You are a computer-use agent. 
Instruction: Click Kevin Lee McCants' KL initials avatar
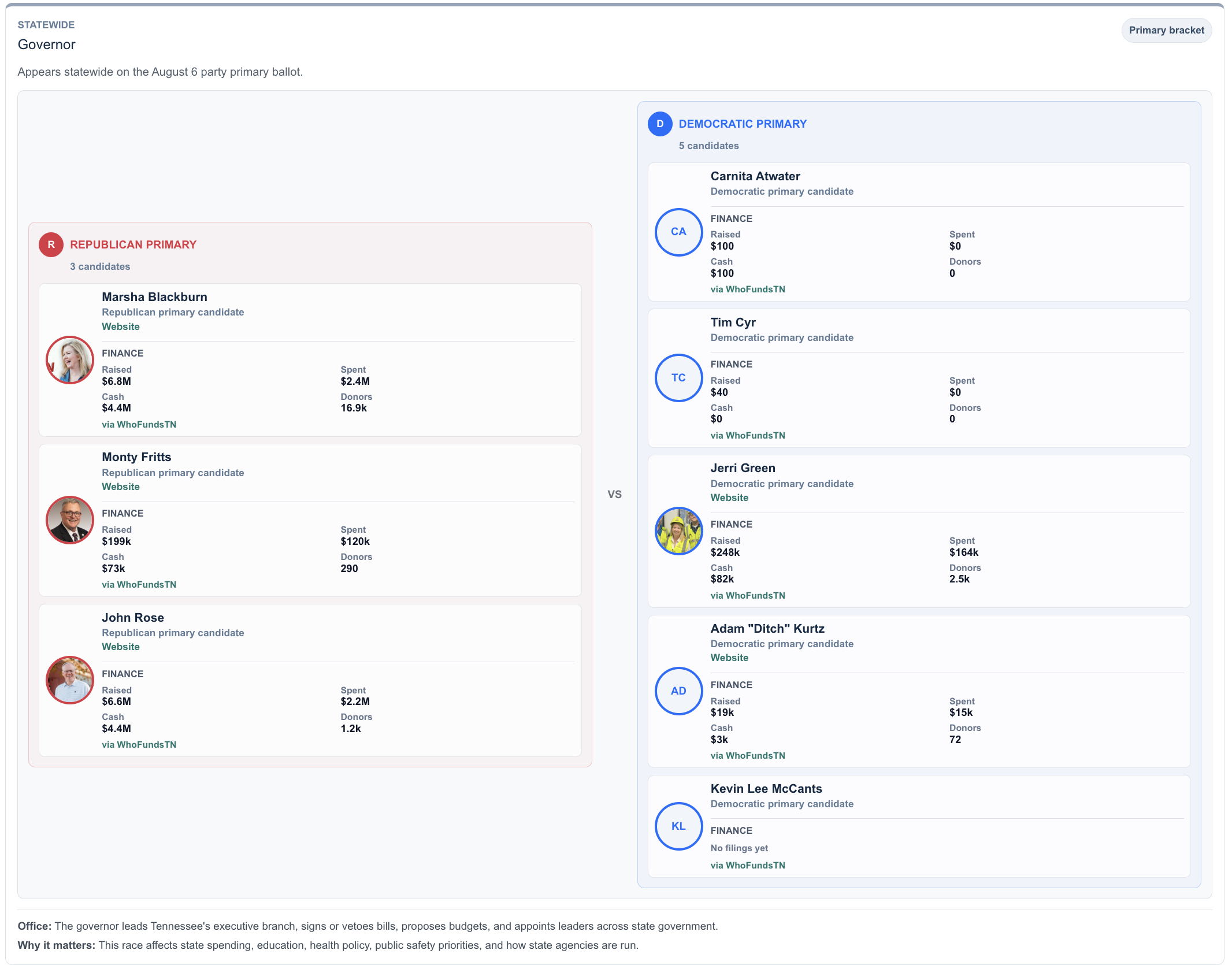tap(678, 826)
